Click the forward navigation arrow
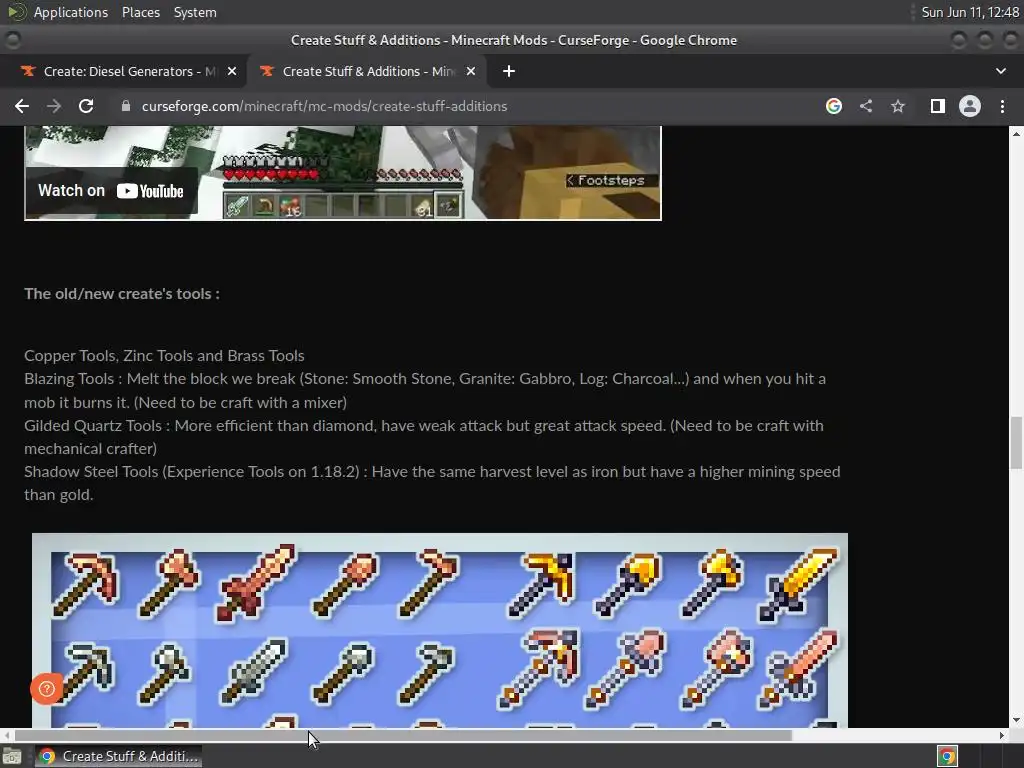Viewport: 1024px width, 768px height. [54, 106]
